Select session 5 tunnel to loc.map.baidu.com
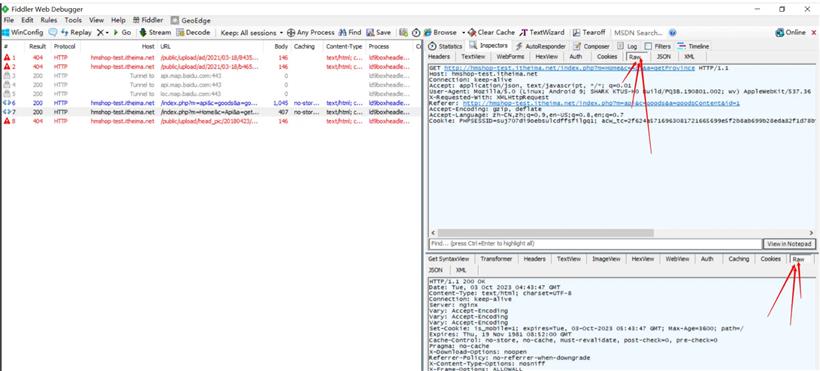Screen dimensions: 820x371 (x=210, y=94)
